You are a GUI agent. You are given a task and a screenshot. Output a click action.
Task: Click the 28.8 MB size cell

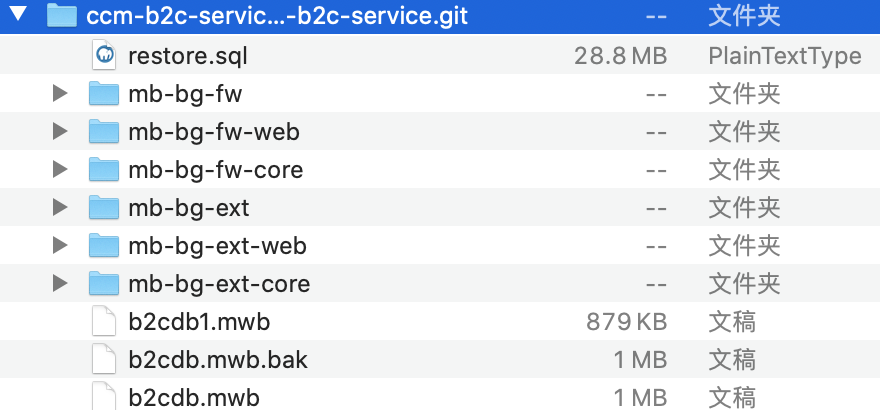point(620,56)
